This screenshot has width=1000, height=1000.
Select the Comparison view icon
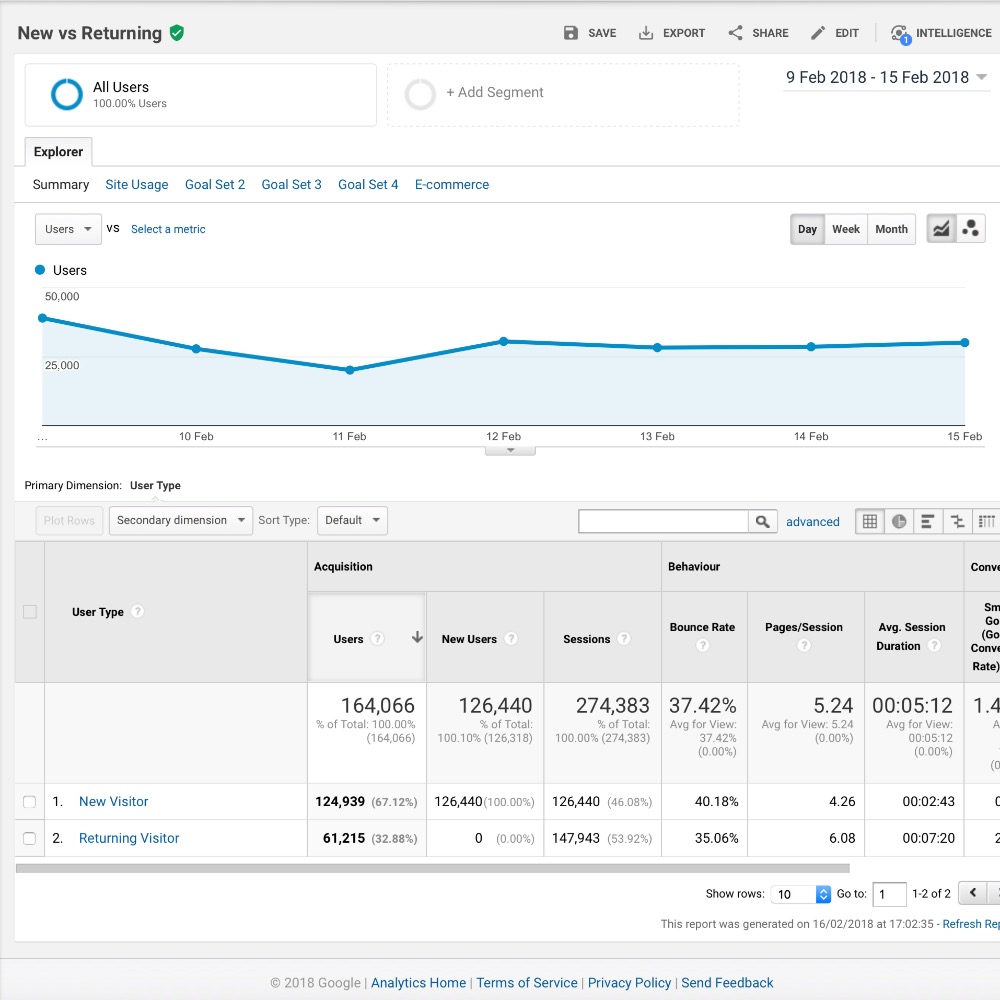pyautogui.click(x=957, y=522)
